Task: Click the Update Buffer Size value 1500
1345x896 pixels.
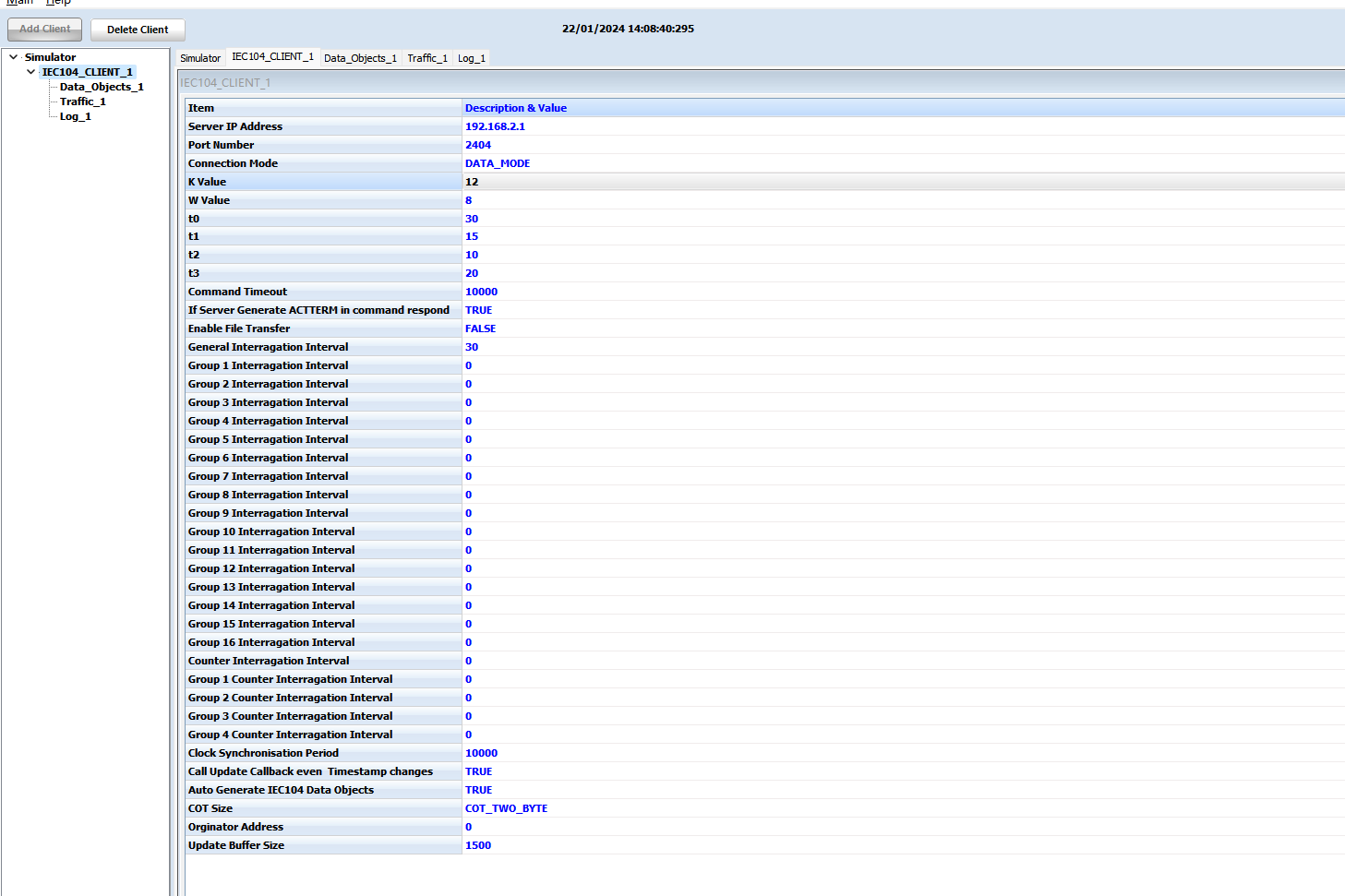Action: [x=478, y=845]
